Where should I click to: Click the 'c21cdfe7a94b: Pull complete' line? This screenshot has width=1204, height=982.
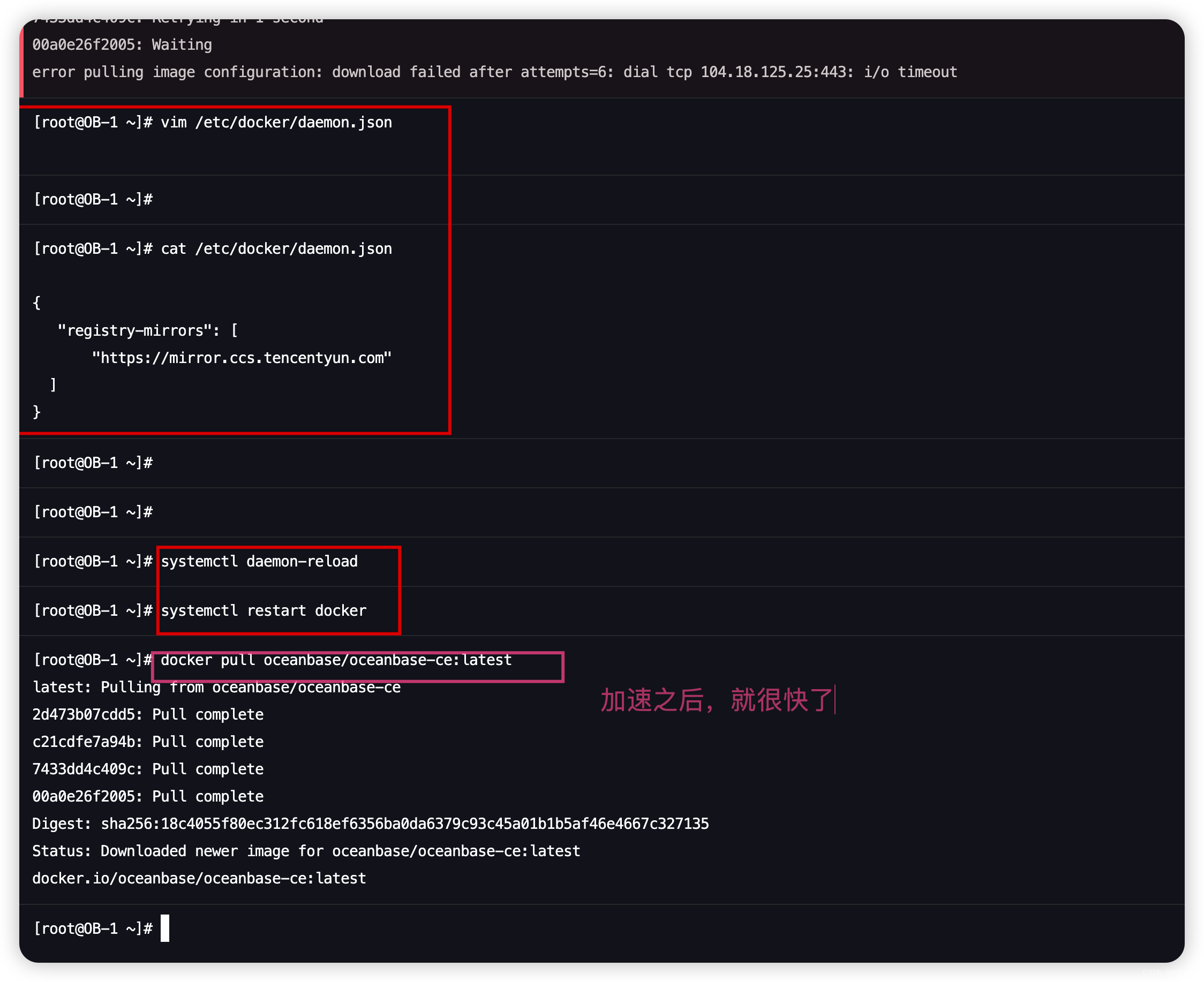pos(148,742)
